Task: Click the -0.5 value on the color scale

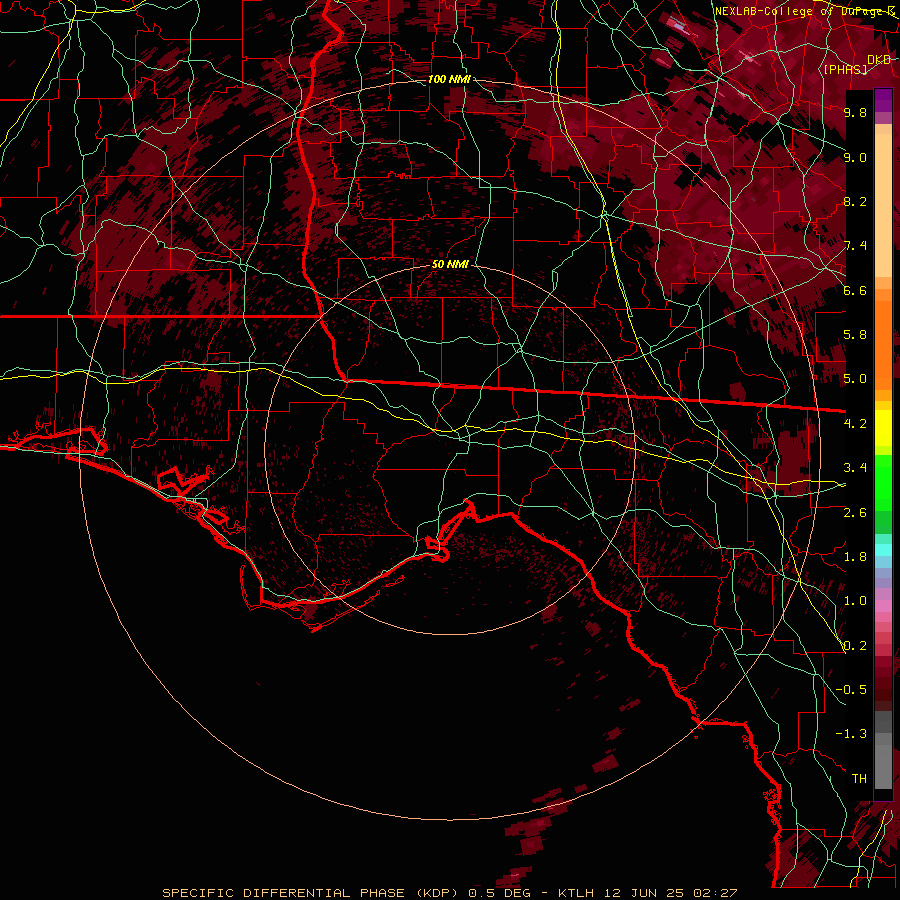Action: click(x=851, y=690)
